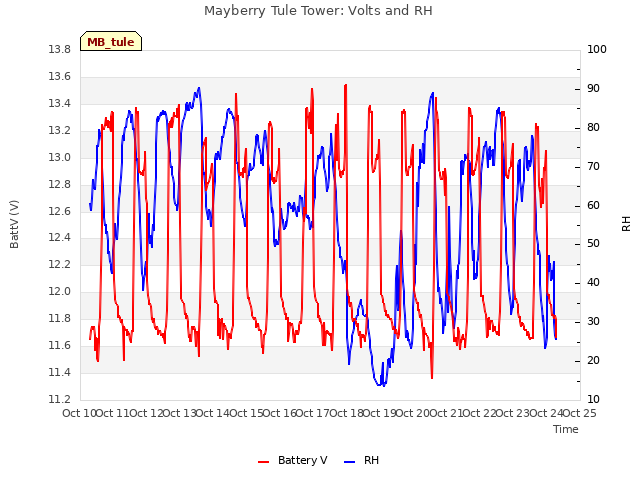Click the Time axis label
The height and width of the screenshot is (480, 640).
(566, 429)
